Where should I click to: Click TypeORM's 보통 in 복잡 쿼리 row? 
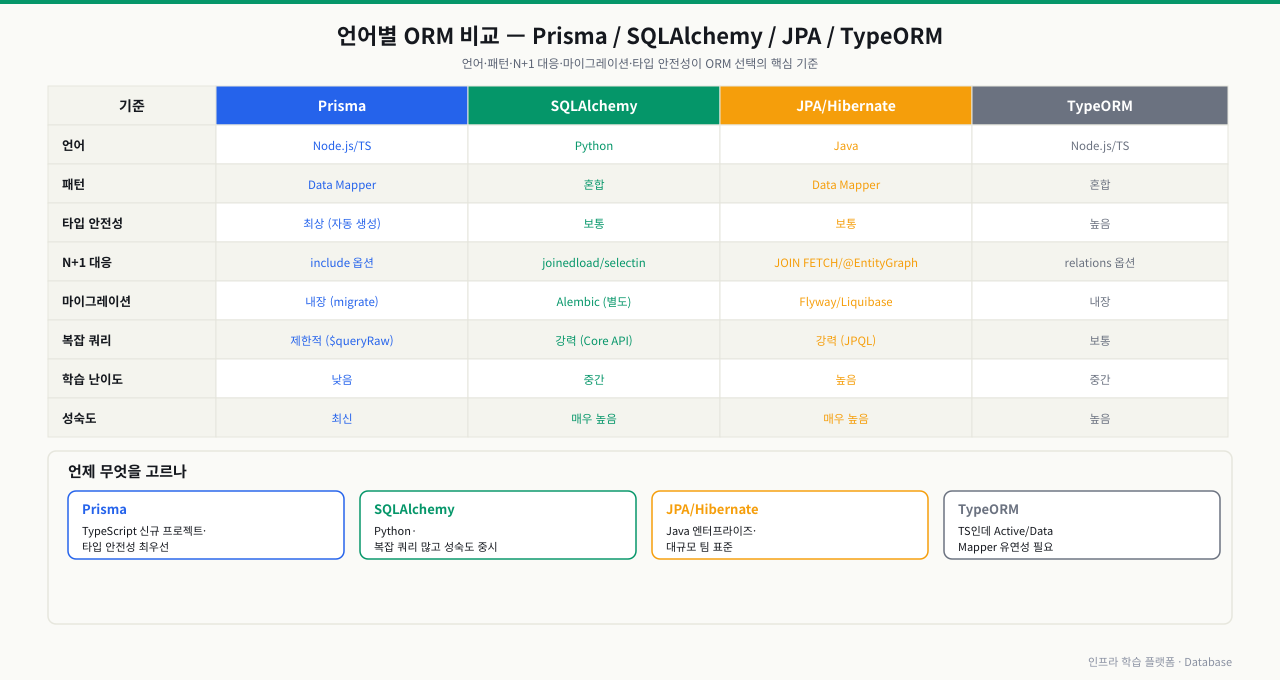coord(1100,340)
